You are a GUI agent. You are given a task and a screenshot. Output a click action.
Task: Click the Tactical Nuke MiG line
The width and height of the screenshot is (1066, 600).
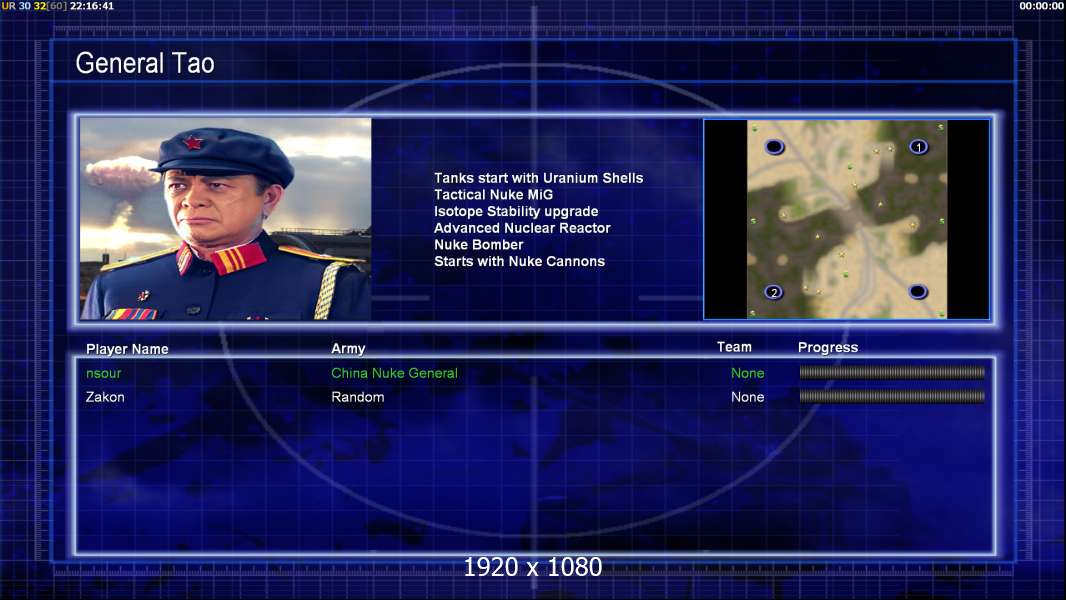(x=494, y=194)
